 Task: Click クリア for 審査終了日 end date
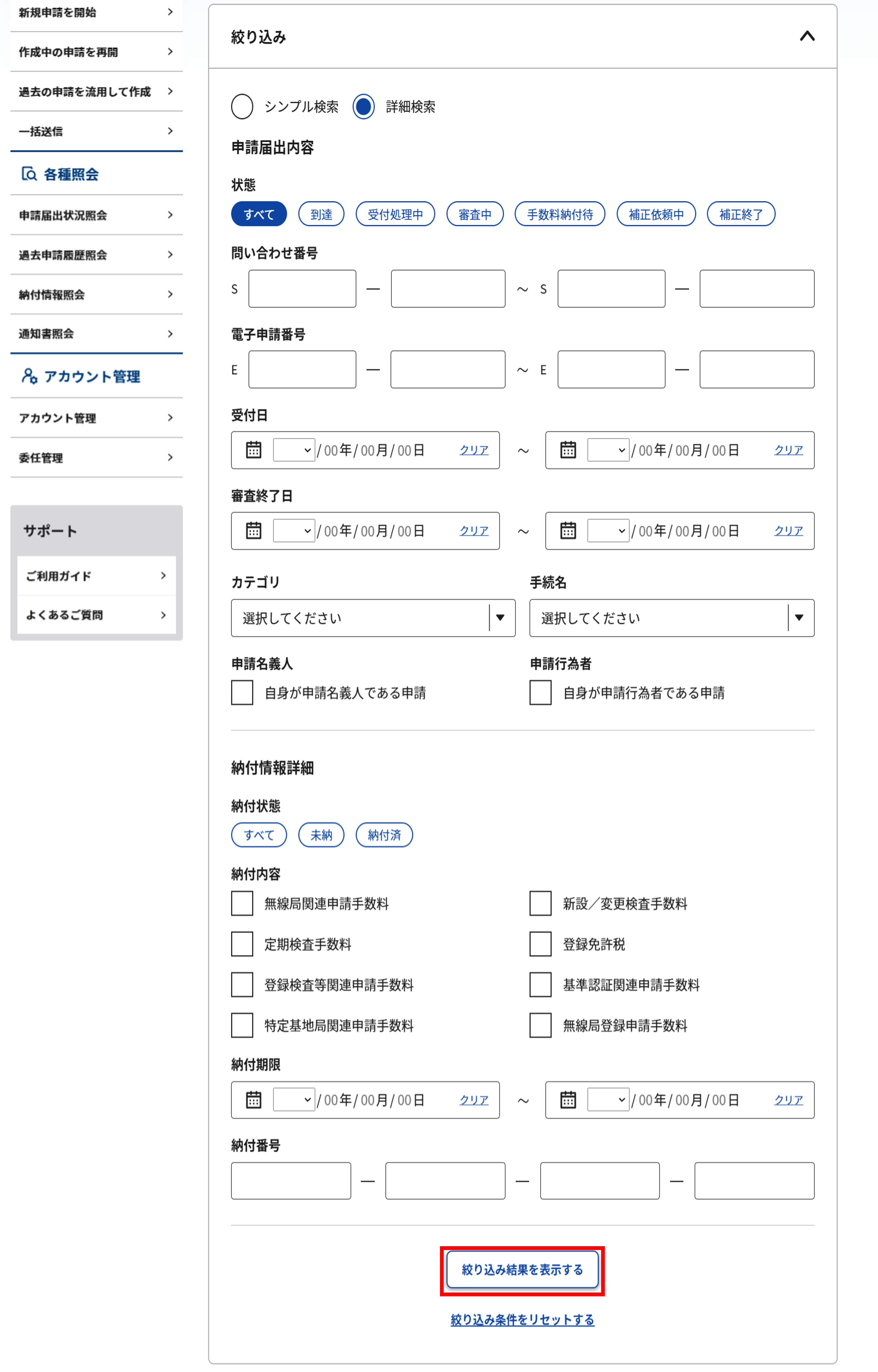[789, 531]
